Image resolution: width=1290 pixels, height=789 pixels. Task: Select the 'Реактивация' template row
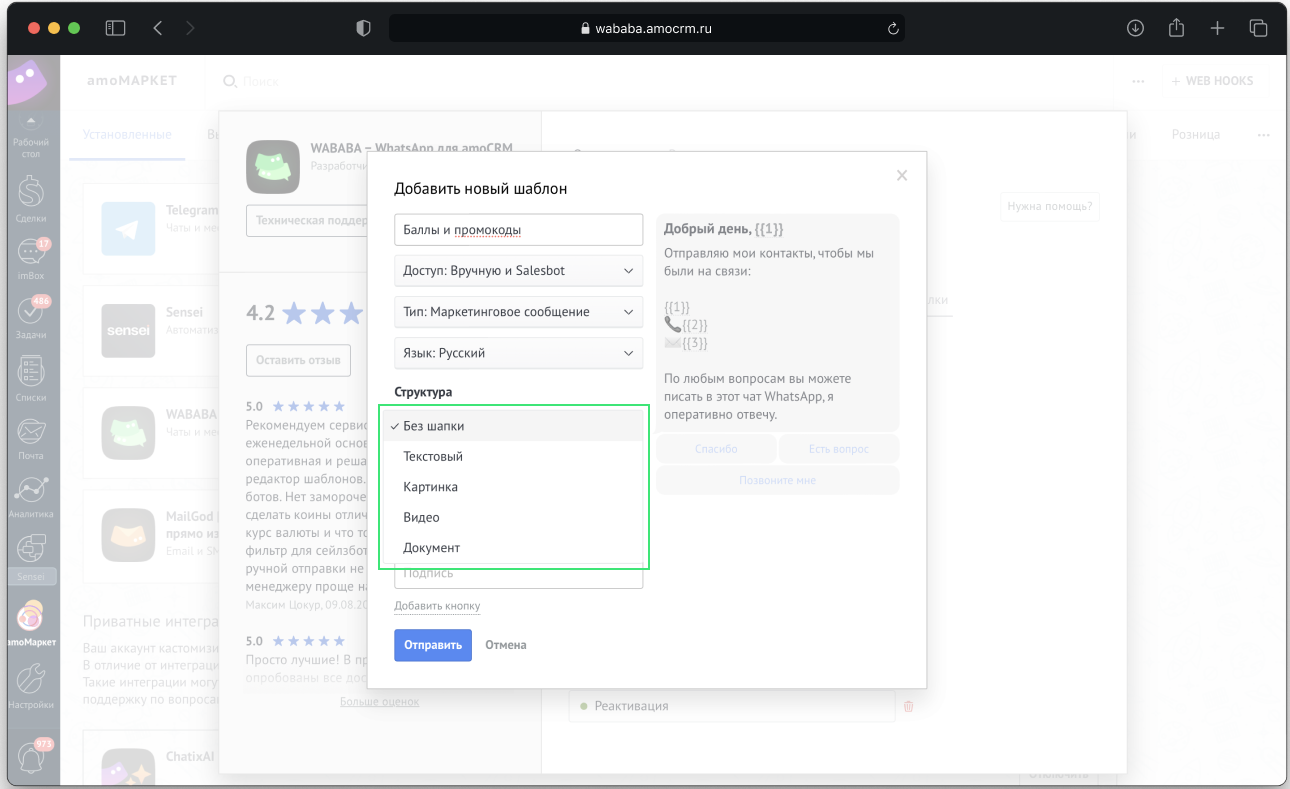731,706
